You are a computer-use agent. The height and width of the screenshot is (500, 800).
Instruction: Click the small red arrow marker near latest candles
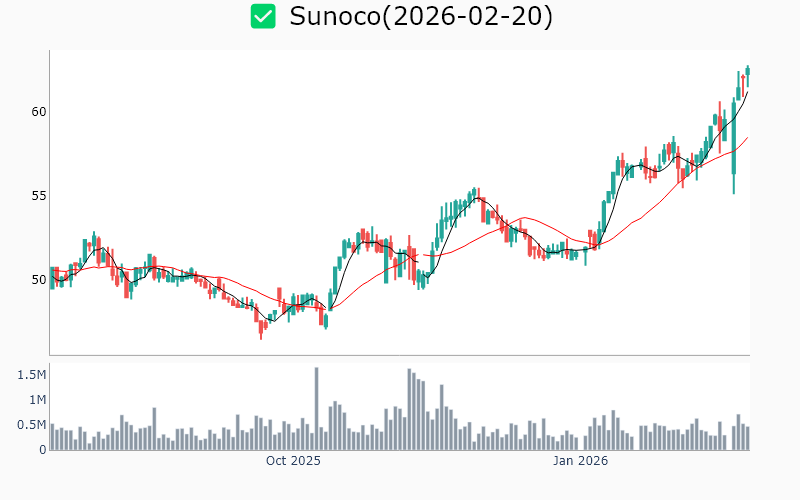click(742, 77)
